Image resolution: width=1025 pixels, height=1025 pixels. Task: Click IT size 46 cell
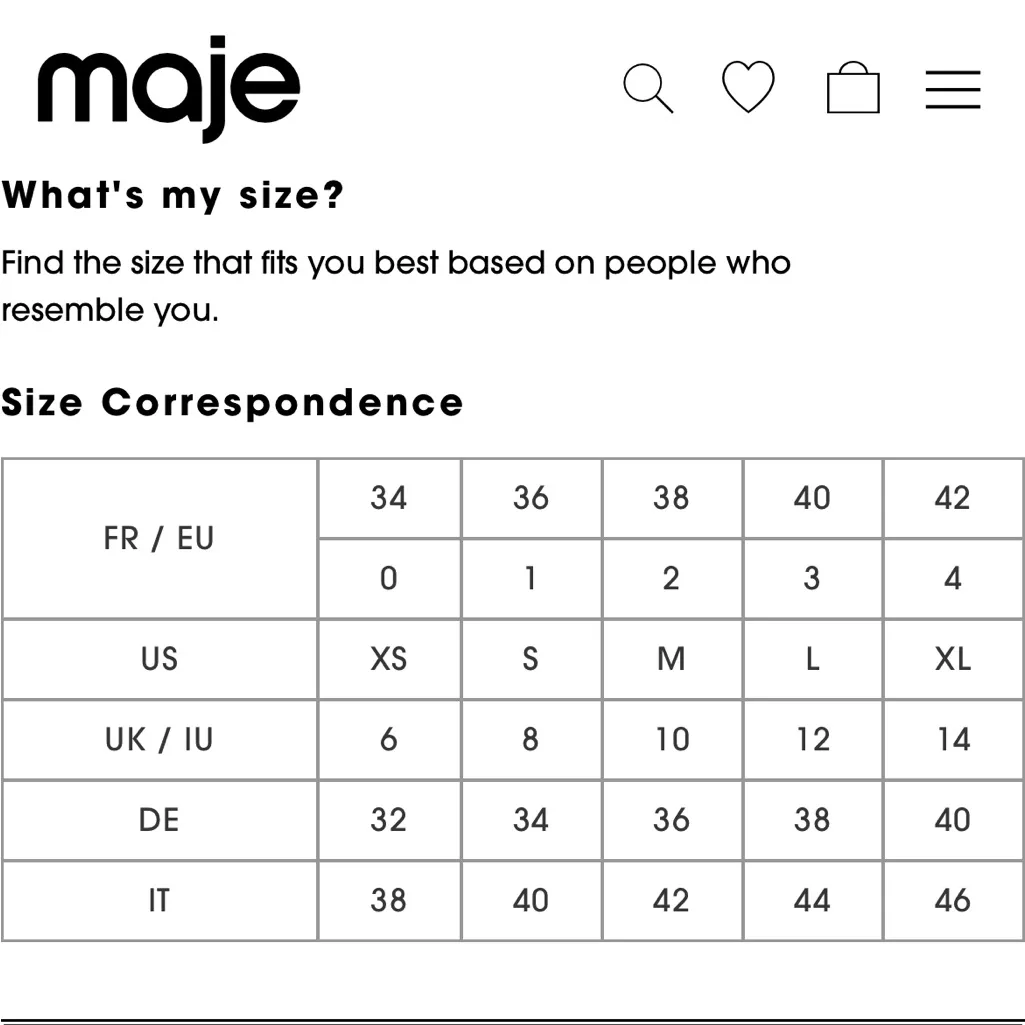pyautogui.click(x=953, y=901)
